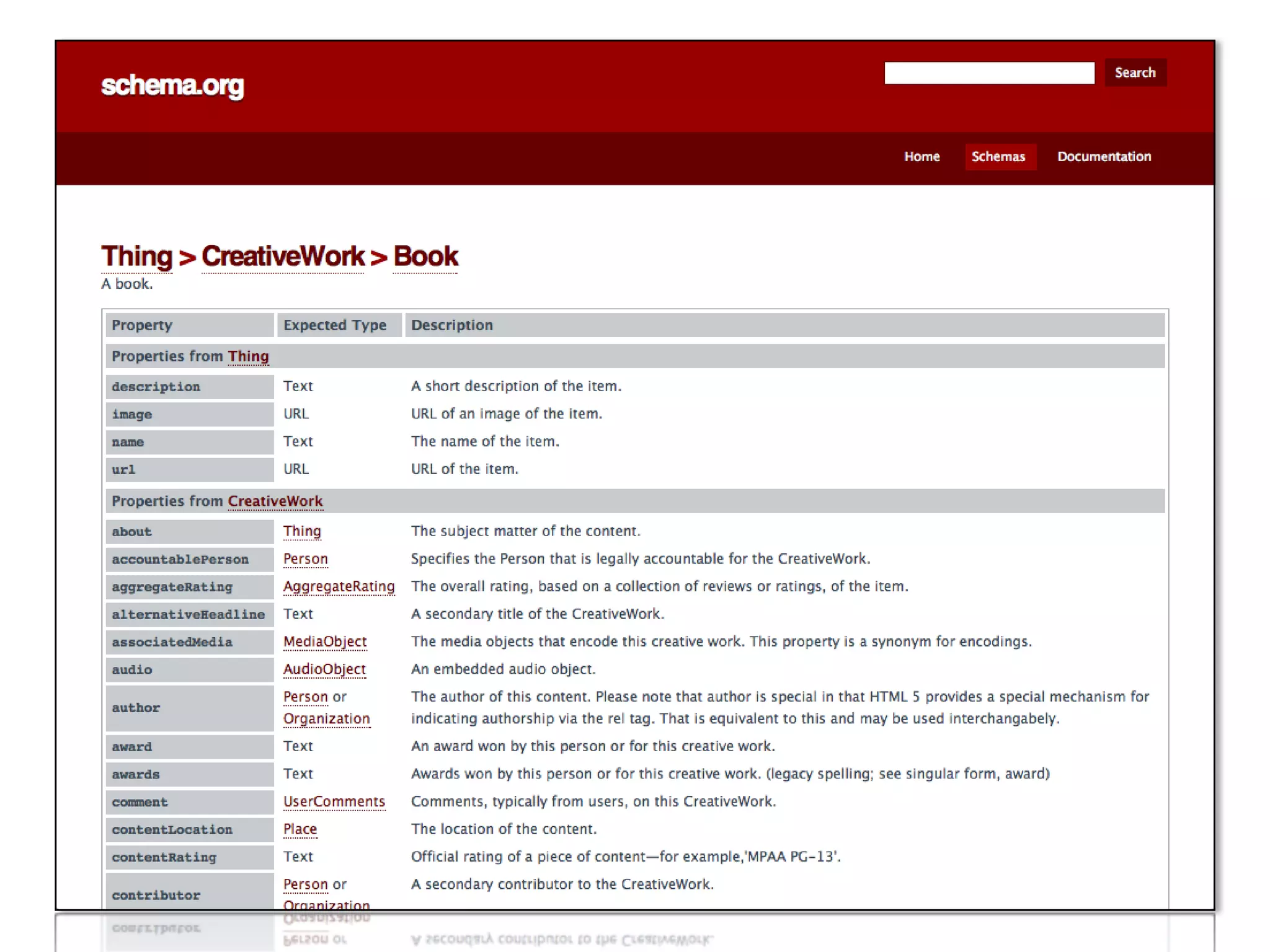Open the Home navigation tab

coord(921,157)
